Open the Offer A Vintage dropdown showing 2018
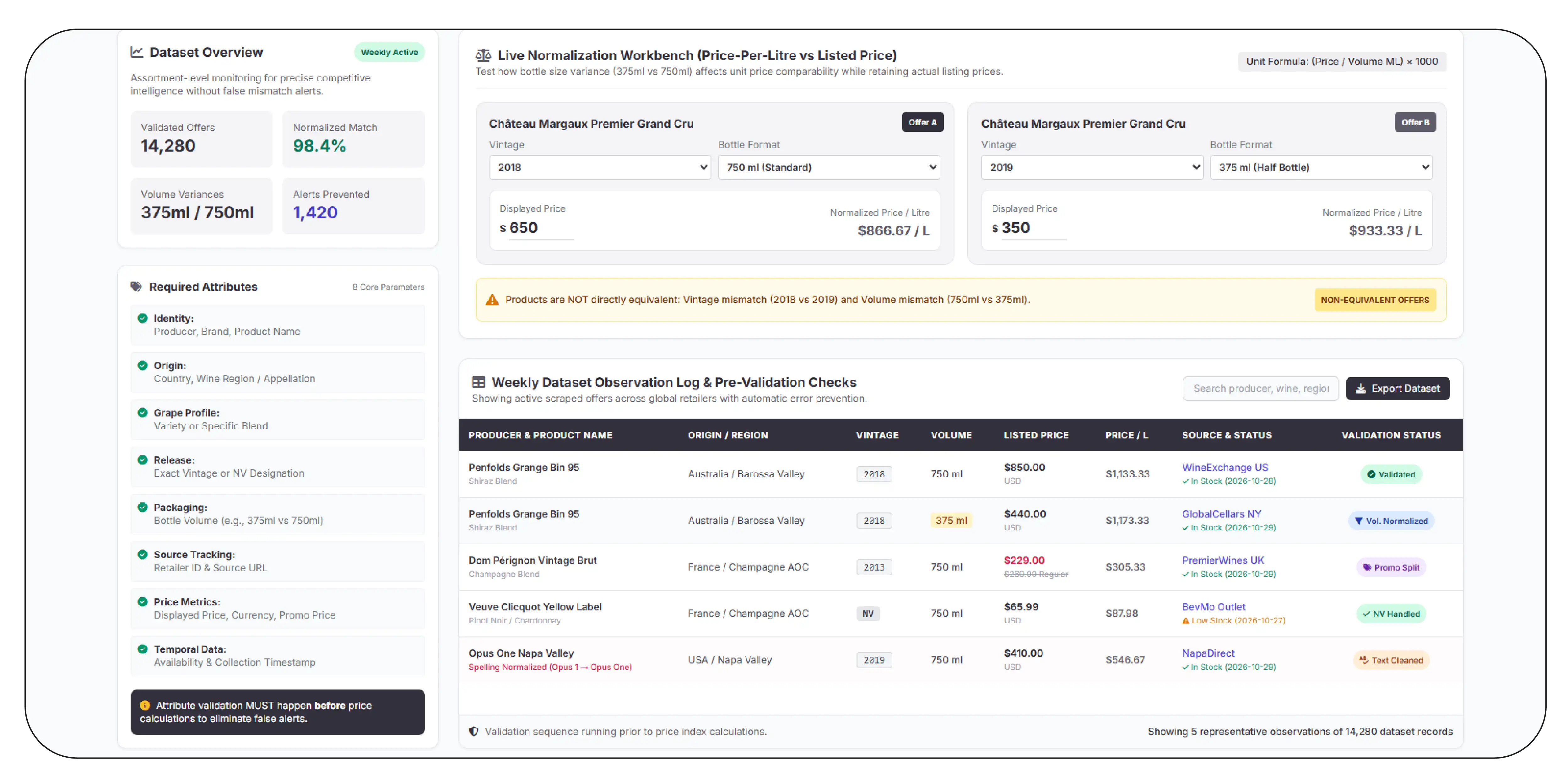Screen dimensions: 1568x778 point(600,167)
